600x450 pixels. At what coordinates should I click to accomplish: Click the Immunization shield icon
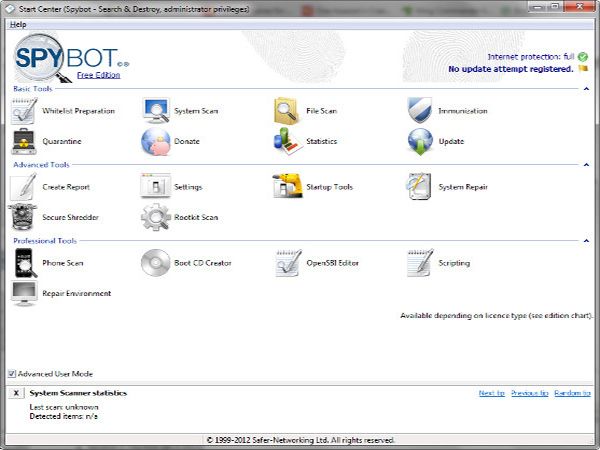tap(420, 111)
